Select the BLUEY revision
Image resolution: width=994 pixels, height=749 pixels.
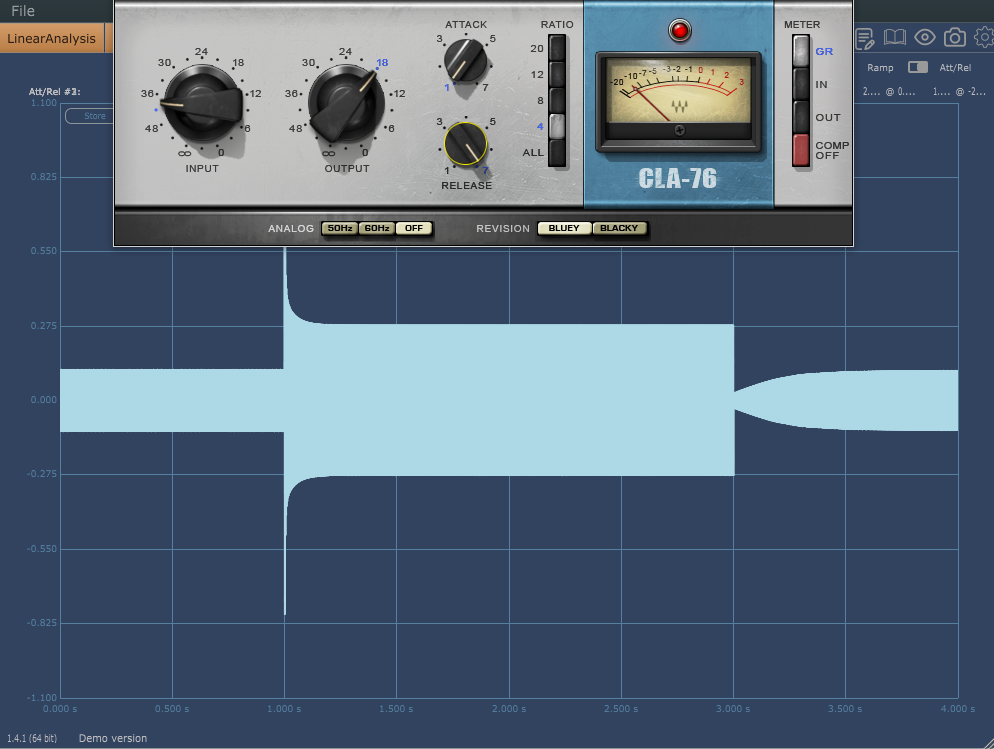pos(564,228)
